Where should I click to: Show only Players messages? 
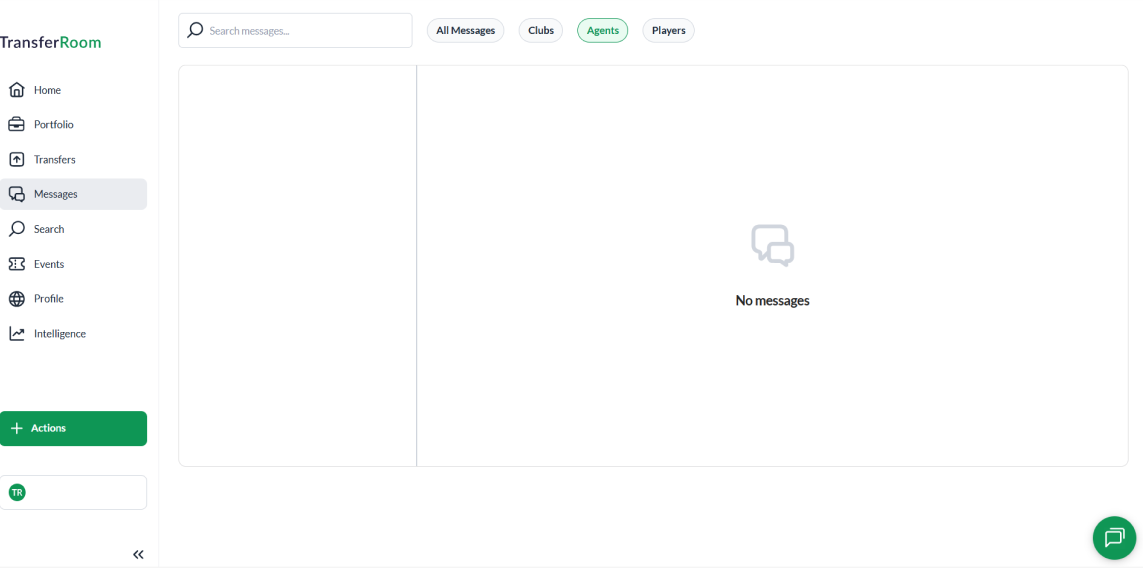(668, 31)
